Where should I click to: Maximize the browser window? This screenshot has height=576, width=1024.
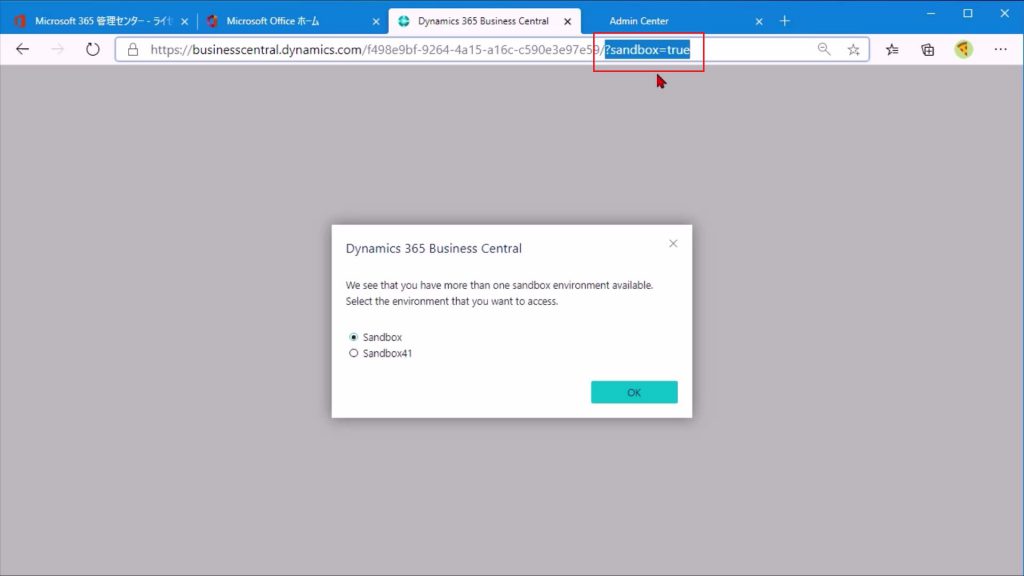pyautogui.click(x=968, y=13)
